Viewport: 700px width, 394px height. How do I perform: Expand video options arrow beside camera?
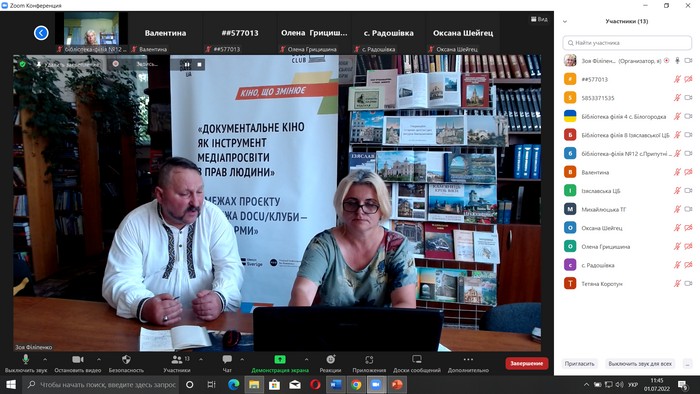click(99, 359)
